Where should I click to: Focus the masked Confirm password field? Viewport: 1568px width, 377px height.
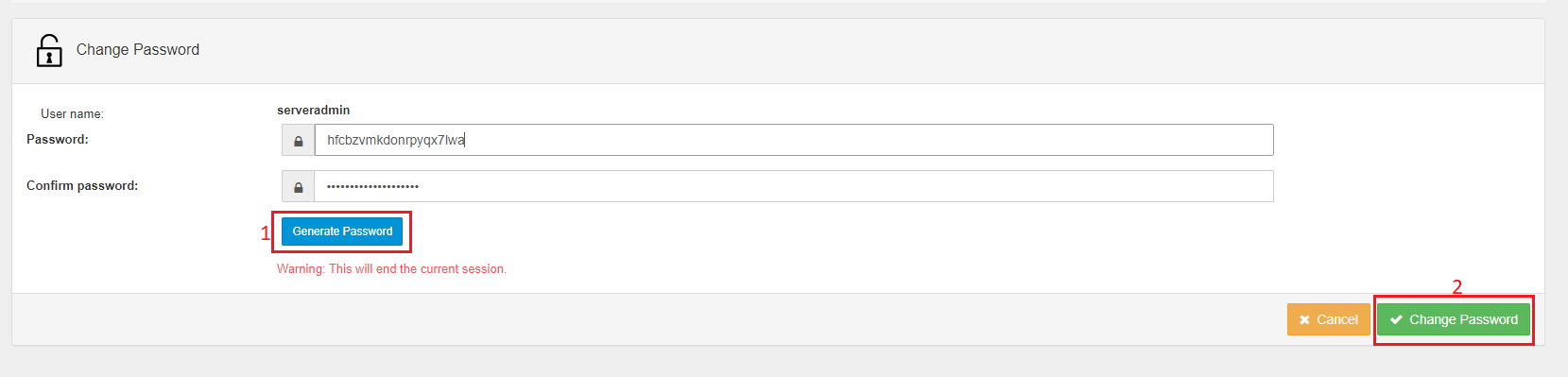[x=794, y=186]
